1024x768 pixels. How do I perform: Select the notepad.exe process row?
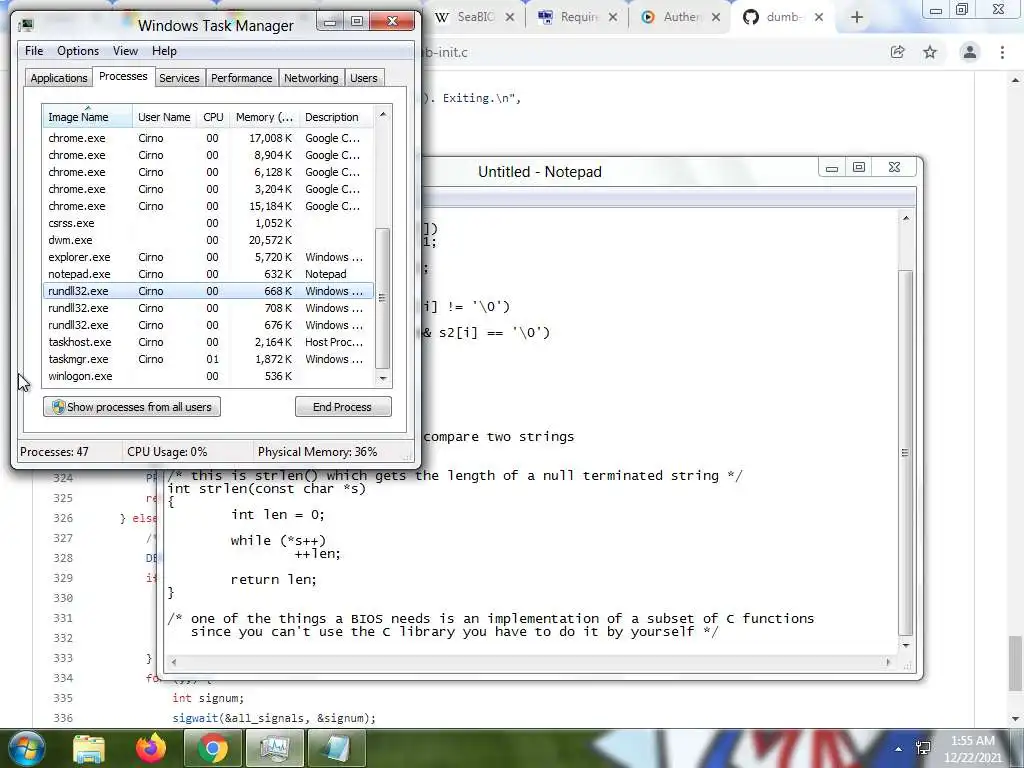click(x=208, y=274)
